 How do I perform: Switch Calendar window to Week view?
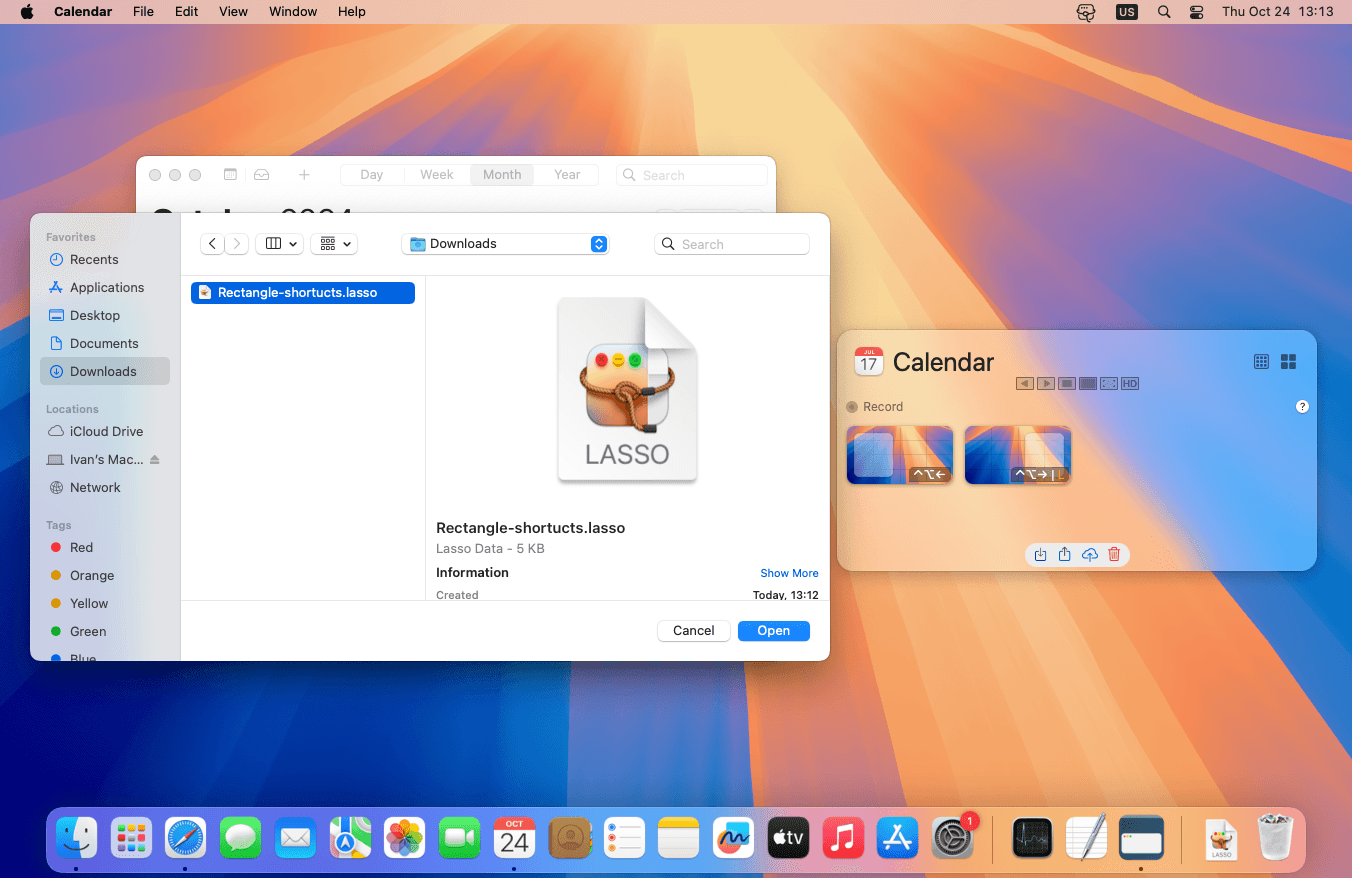tap(437, 174)
